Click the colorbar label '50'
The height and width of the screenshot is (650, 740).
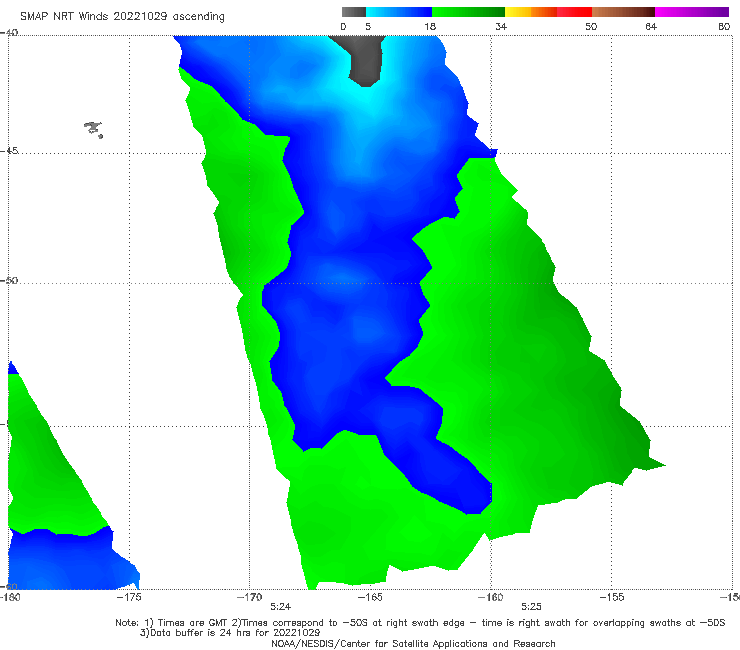click(x=591, y=27)
